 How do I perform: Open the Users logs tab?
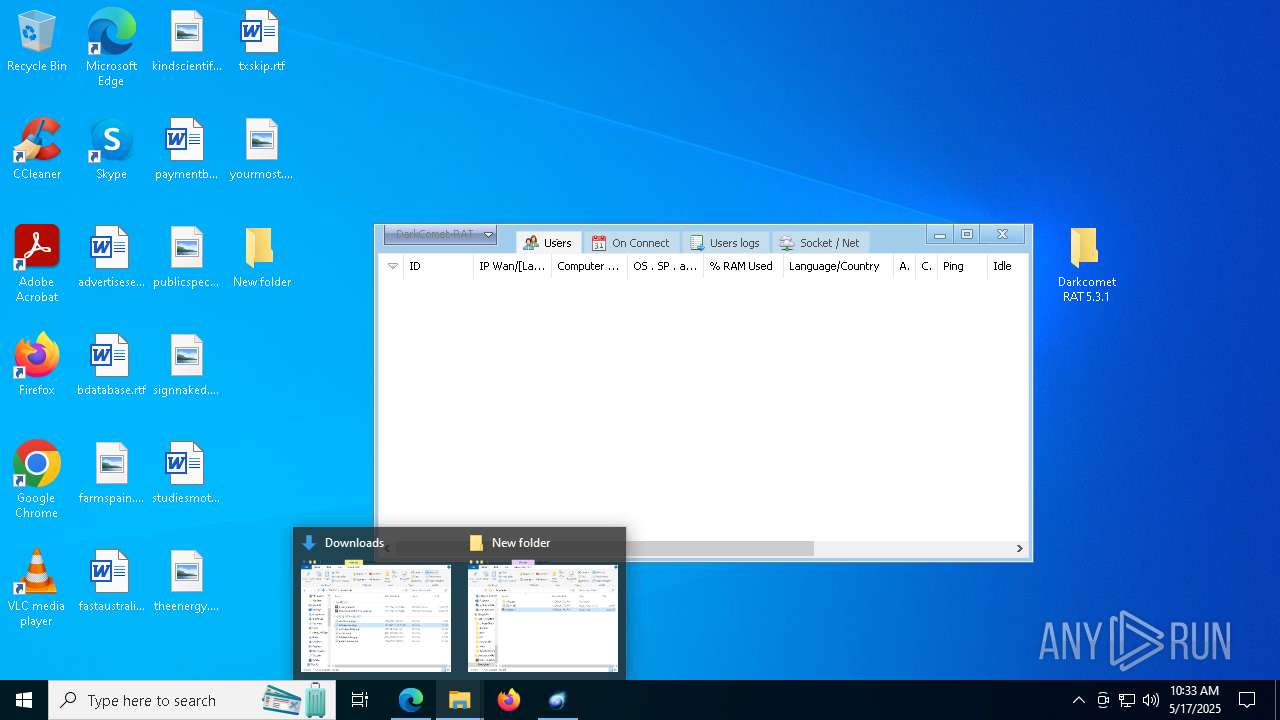point(725,243)
